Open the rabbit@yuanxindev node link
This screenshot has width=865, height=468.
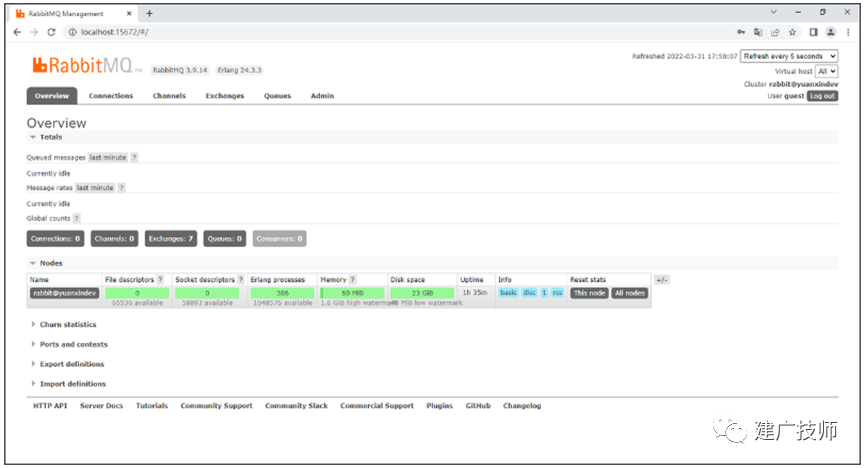65,293
